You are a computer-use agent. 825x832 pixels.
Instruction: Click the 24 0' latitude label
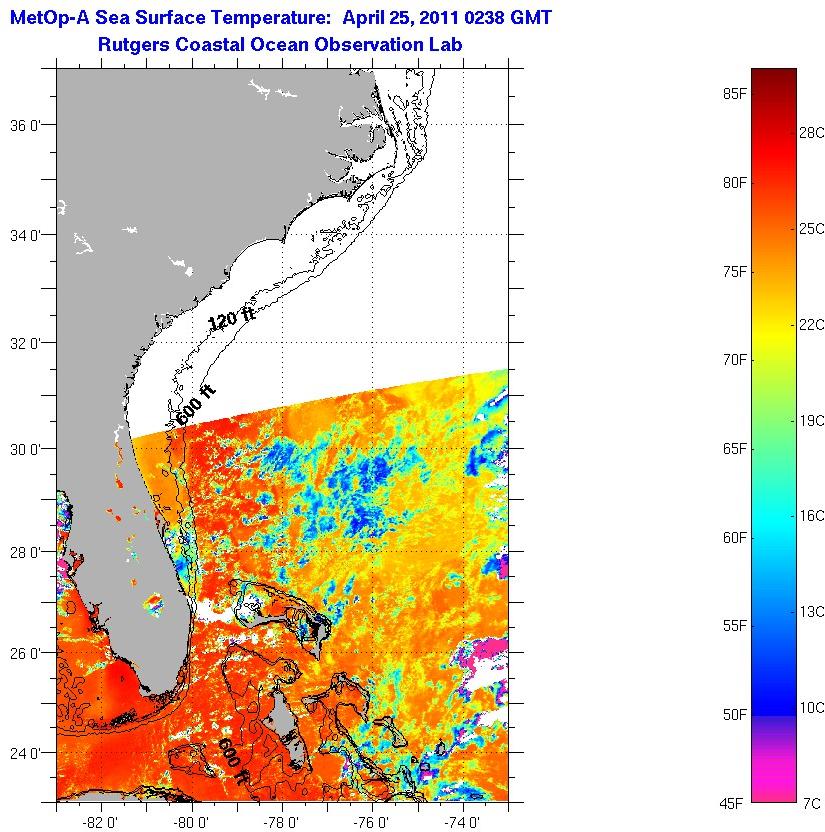coord(26,753)
